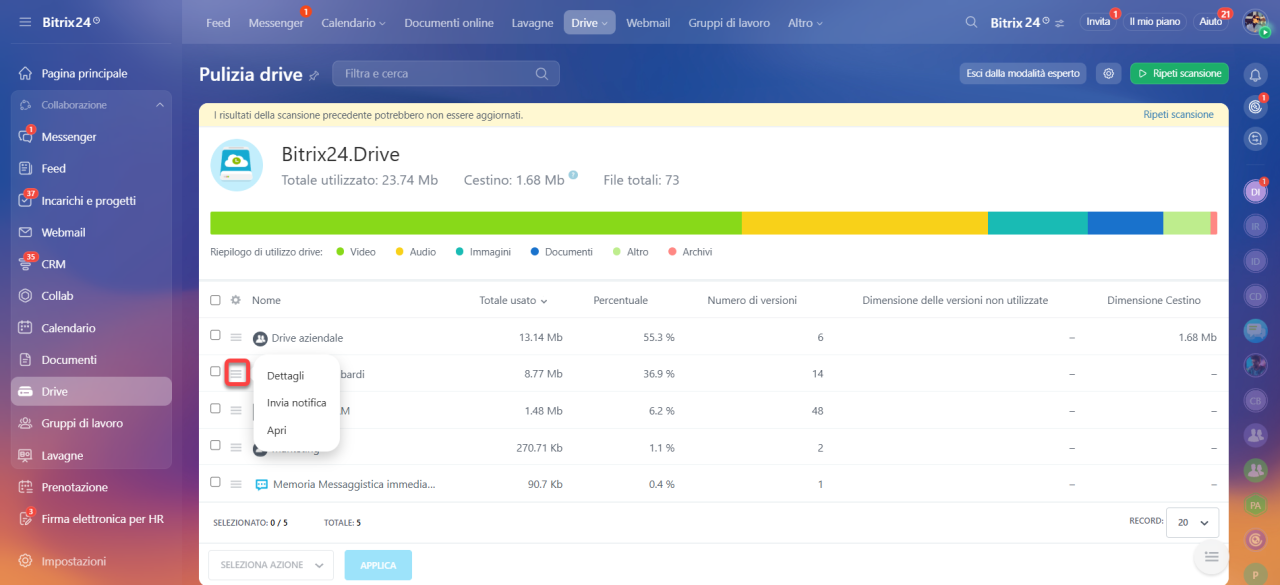1280x585 pixels.
Task: Open Lavagne in the top menu
Action: pos(532,22)
